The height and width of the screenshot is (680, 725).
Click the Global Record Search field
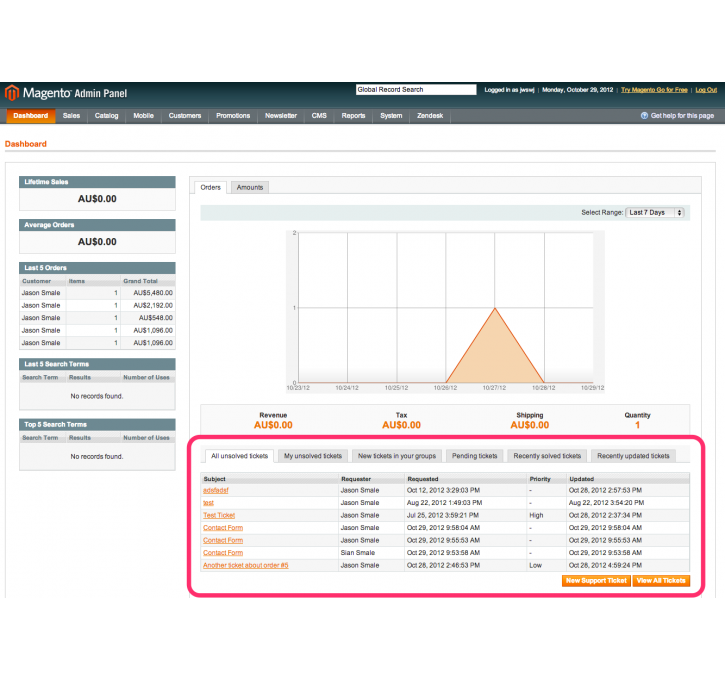[416, 90]
